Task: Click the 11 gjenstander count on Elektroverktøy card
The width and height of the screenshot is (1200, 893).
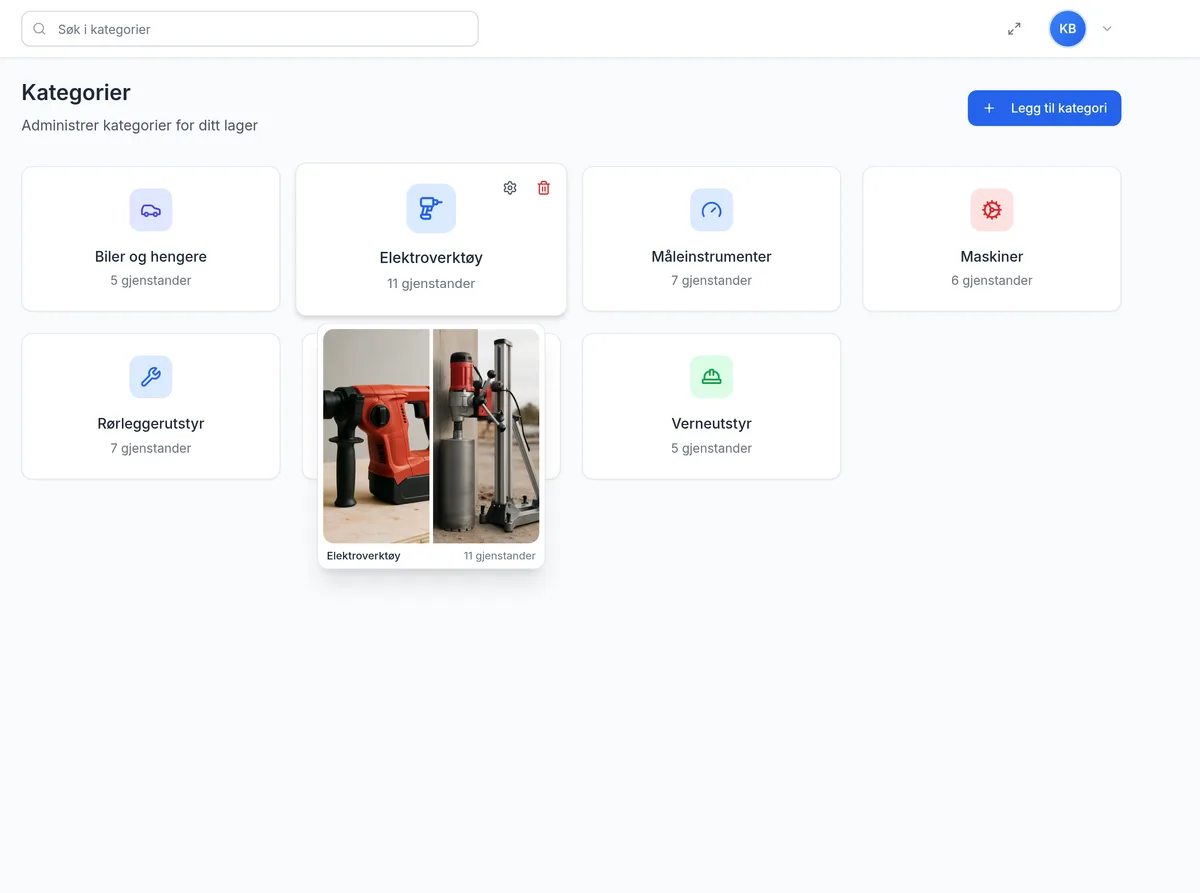Action: pos(431,284)
